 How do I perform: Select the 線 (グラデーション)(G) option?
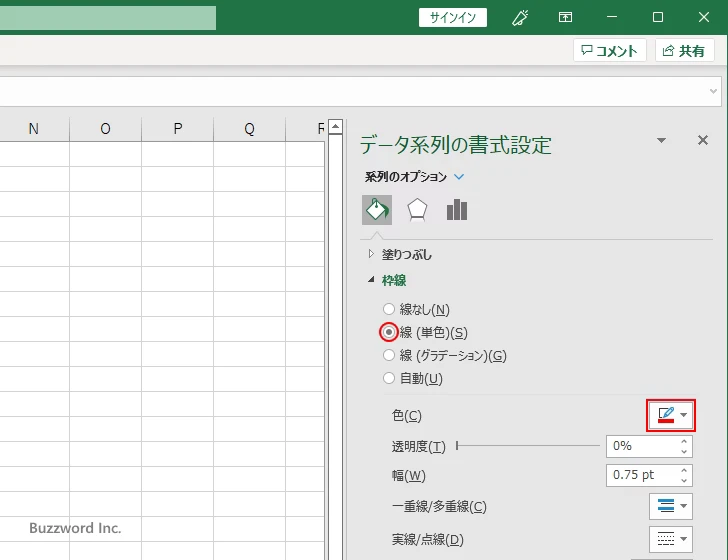pyautogui.click(x=389, y=355)
